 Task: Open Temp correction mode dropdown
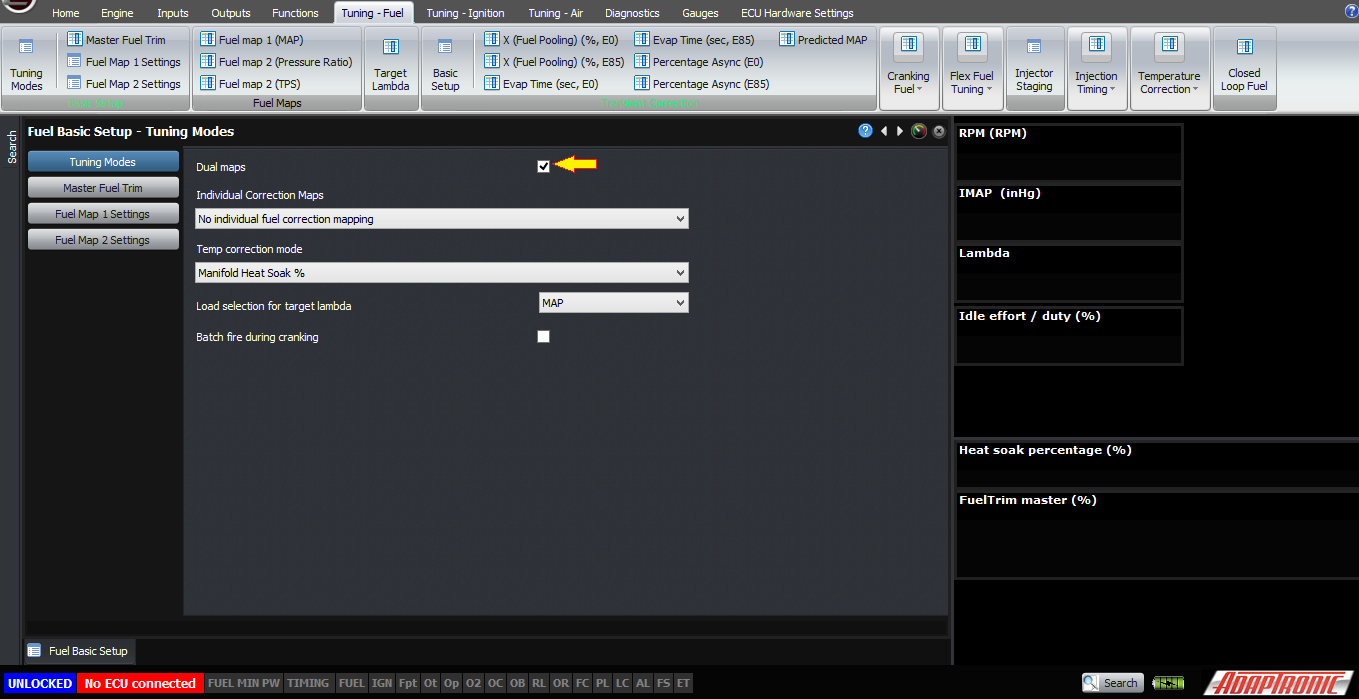442,272
